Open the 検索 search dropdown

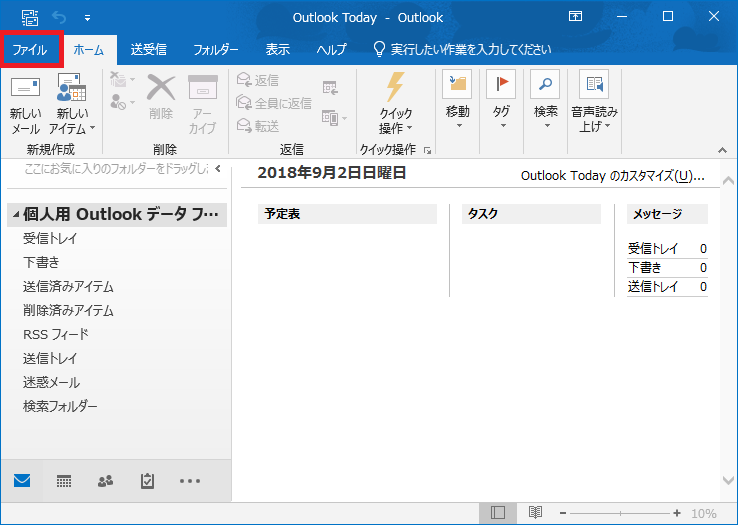(546, 100)
